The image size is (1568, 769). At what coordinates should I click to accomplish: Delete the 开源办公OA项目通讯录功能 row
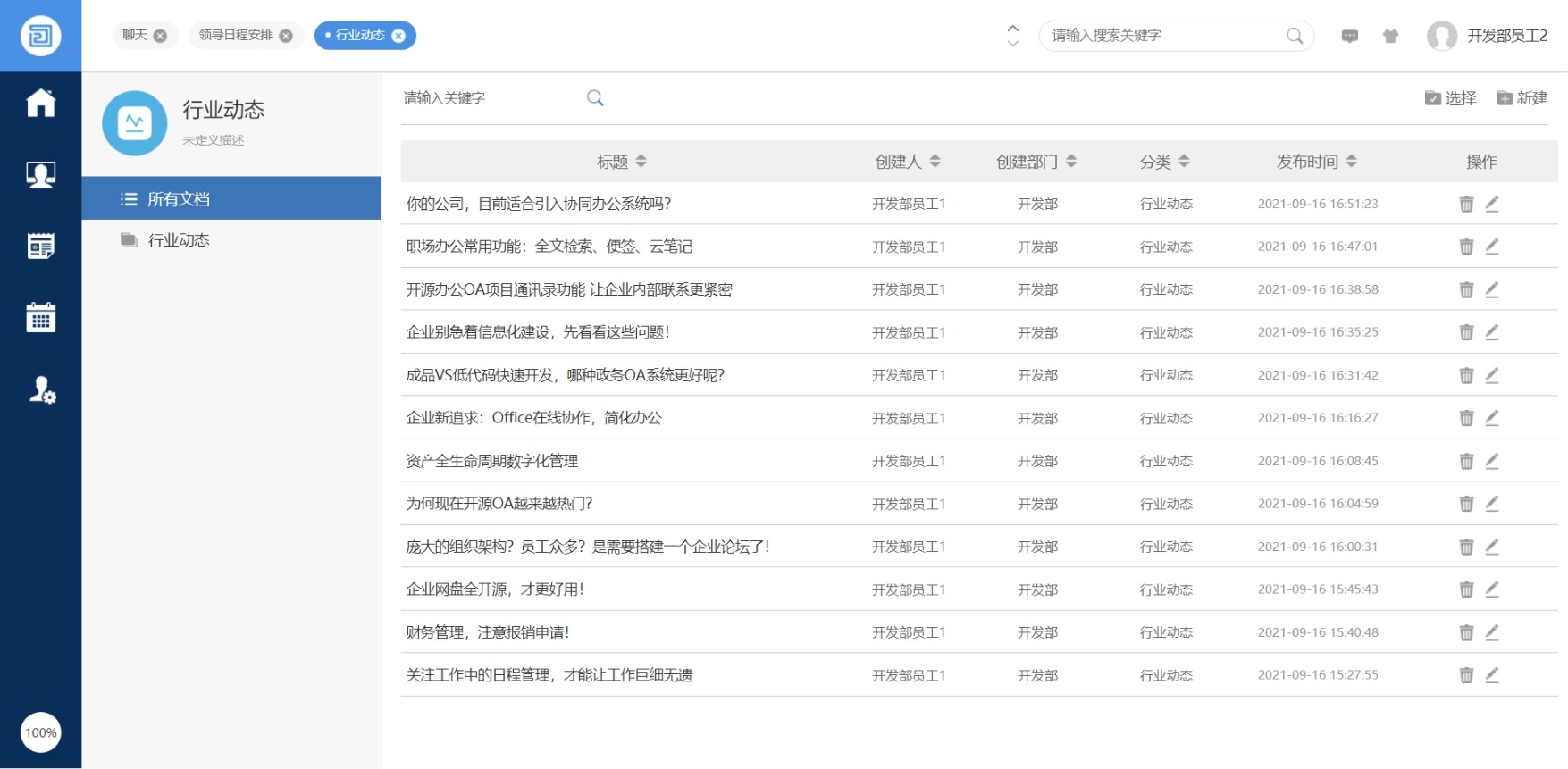1466,289
